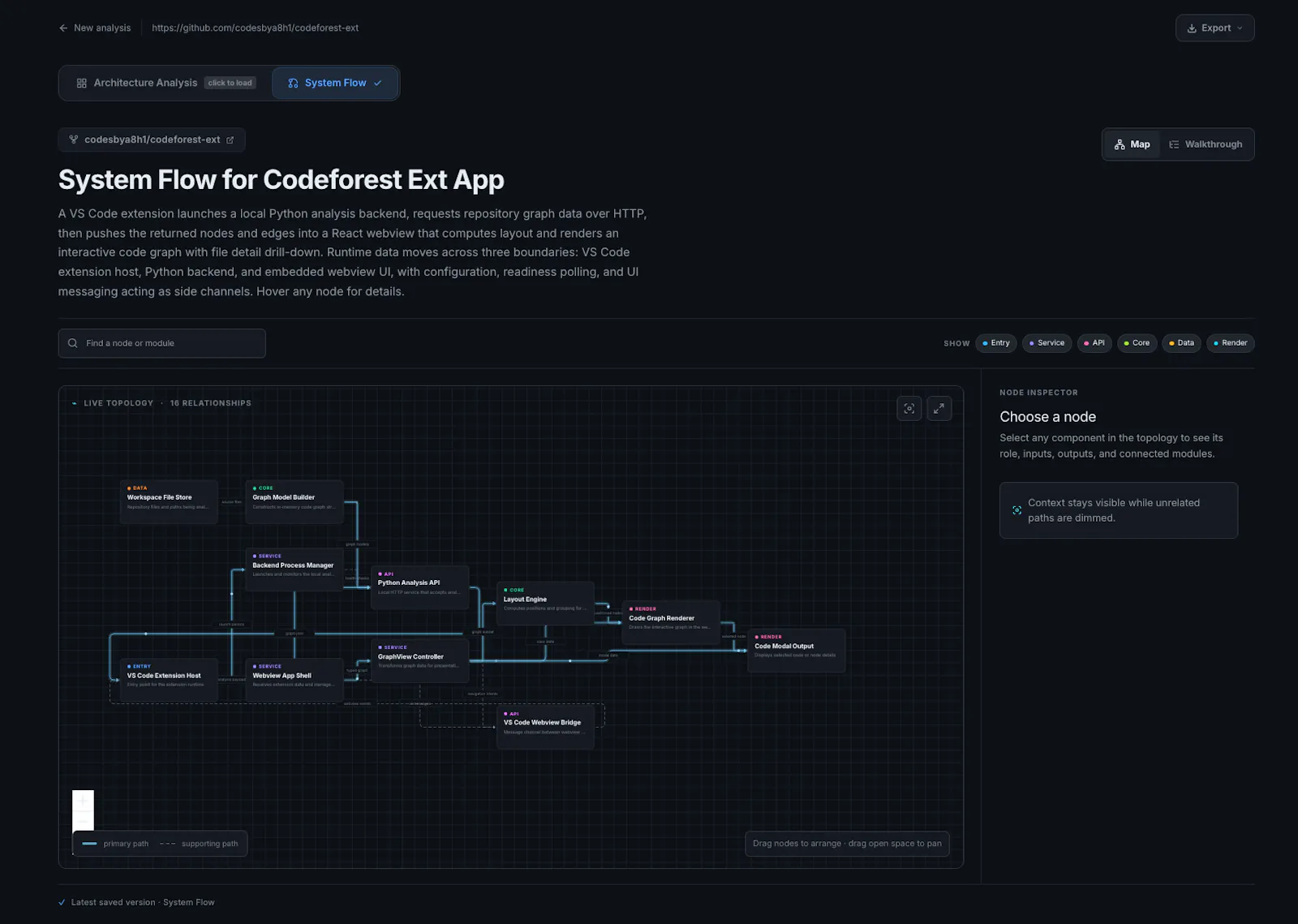
Task: Focus the 'Find a node or module' search field
Action: 161,343
